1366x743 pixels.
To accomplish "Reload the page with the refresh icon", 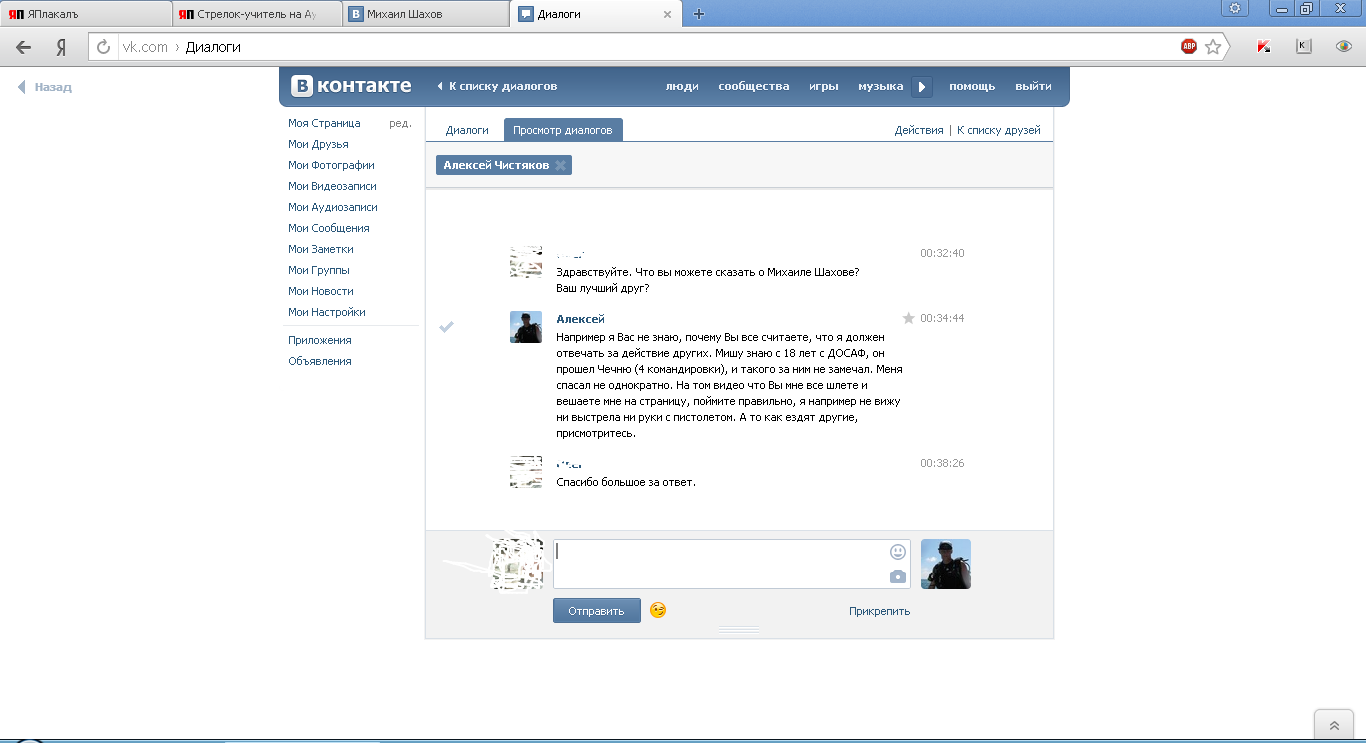I will coord(103,47).
